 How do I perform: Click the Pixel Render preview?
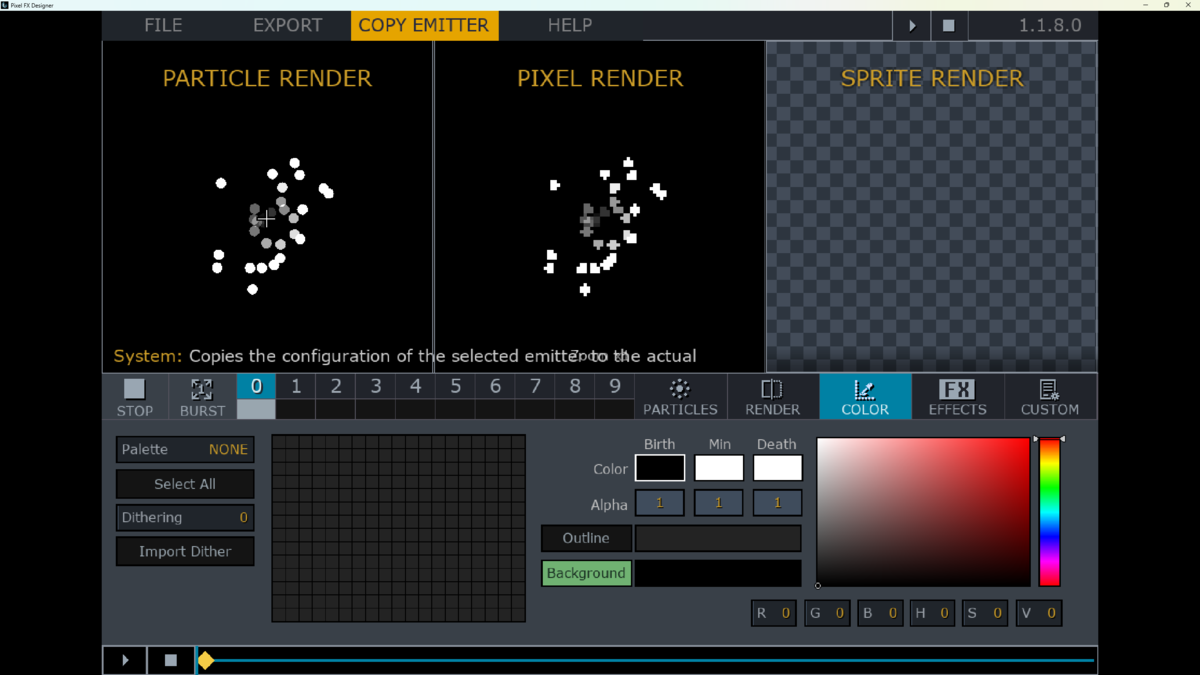(599, 207)
